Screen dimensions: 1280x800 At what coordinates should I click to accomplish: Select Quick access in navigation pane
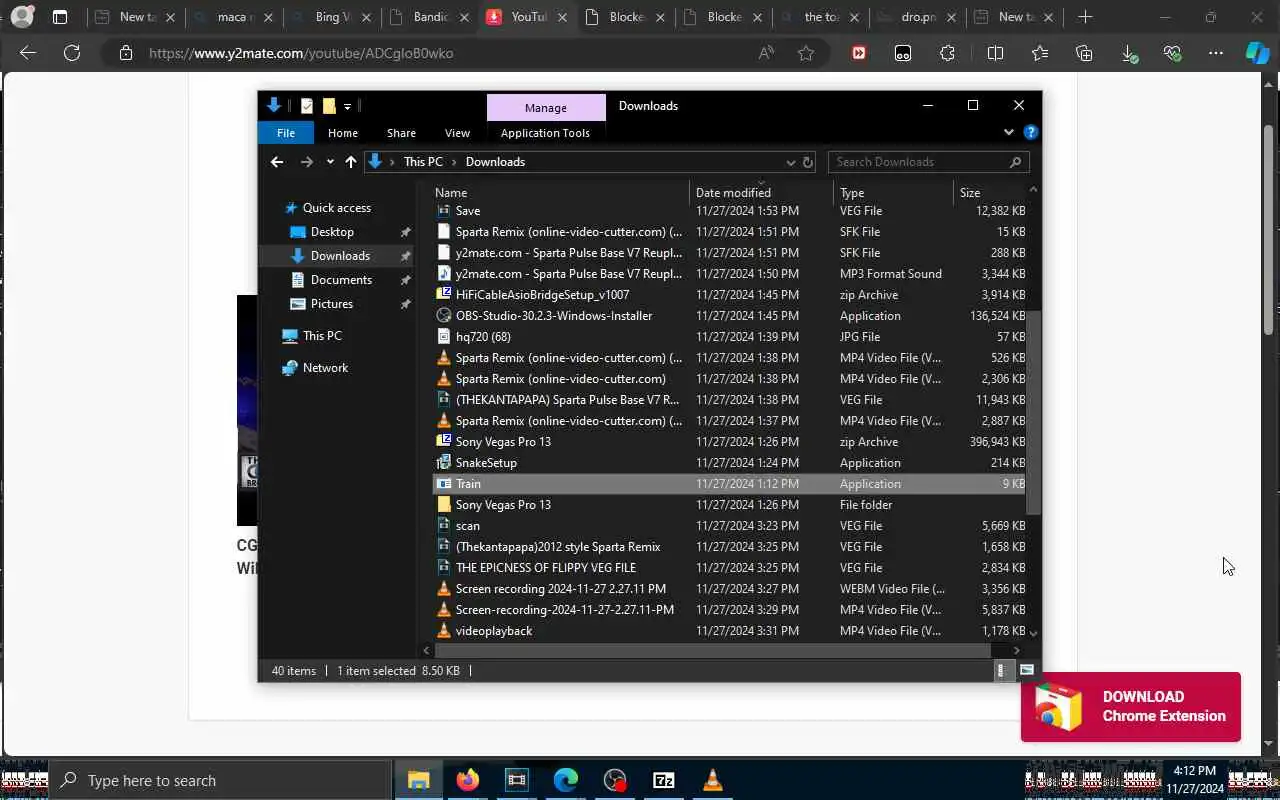(336, 208)
